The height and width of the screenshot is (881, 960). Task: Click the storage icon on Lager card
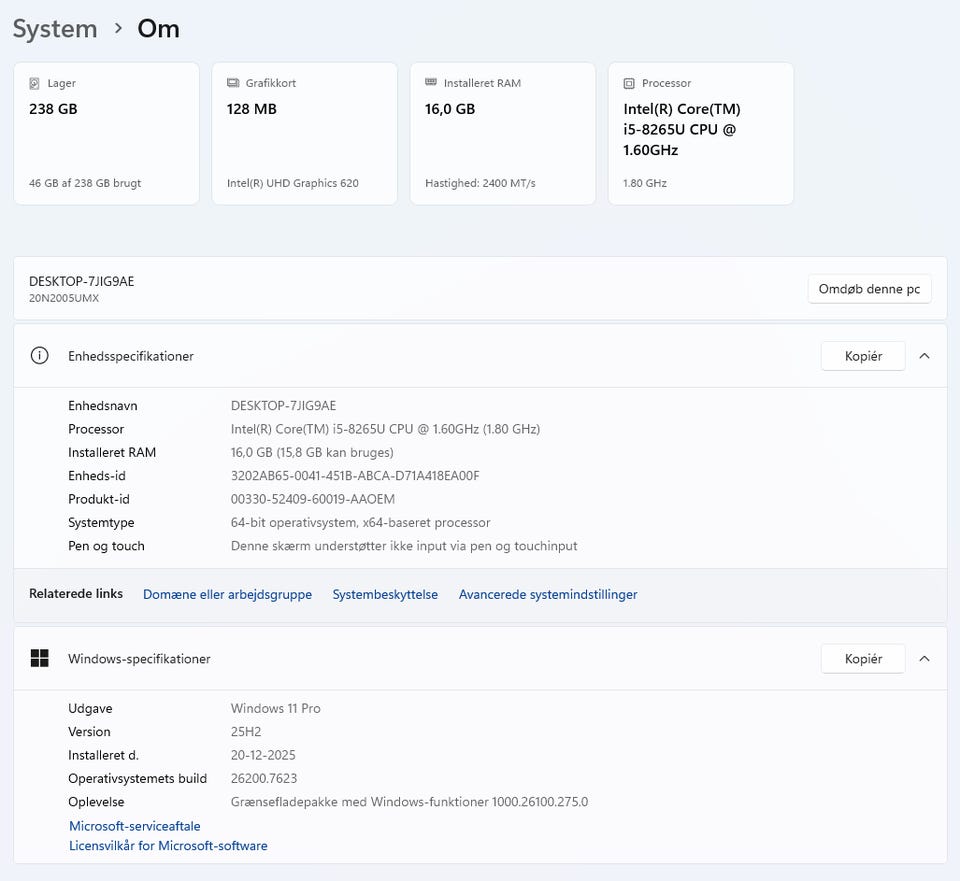click(34, 83)
